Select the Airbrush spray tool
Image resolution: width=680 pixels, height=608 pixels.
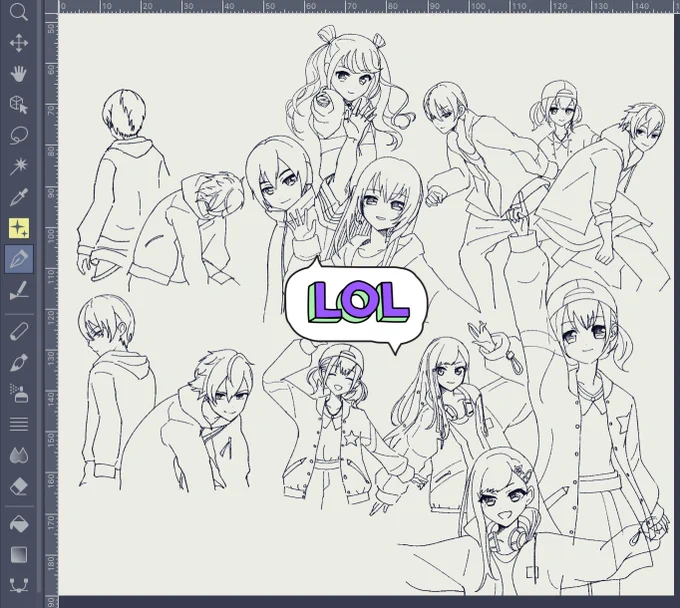(19, 393)
